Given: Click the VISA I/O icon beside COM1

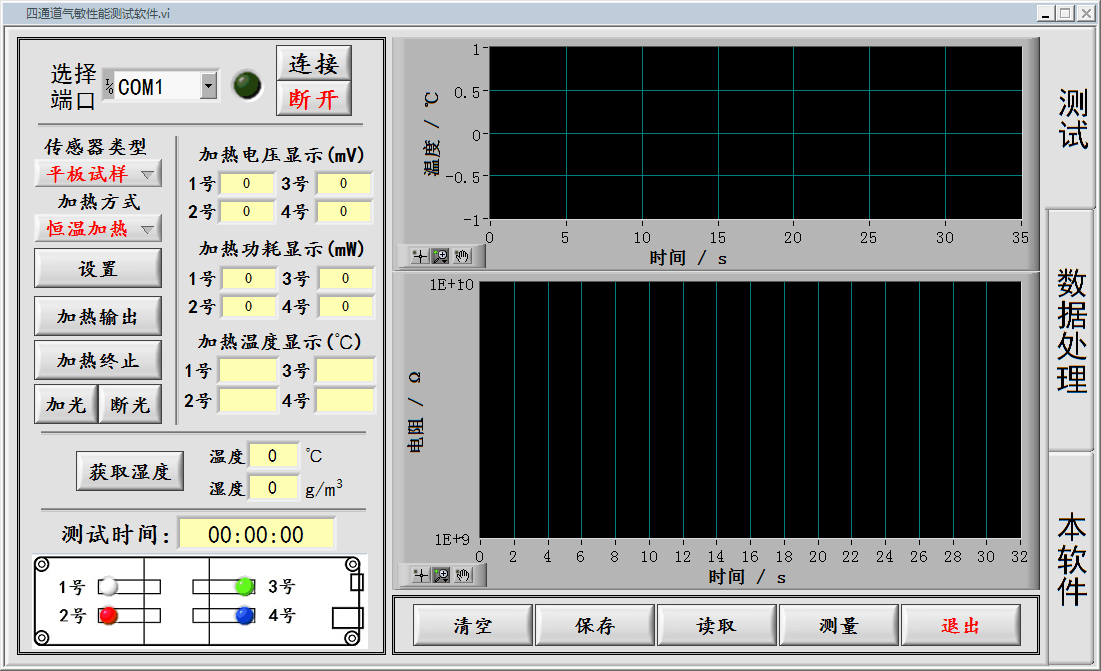Looking at the screenshot, I should point(108,87).
